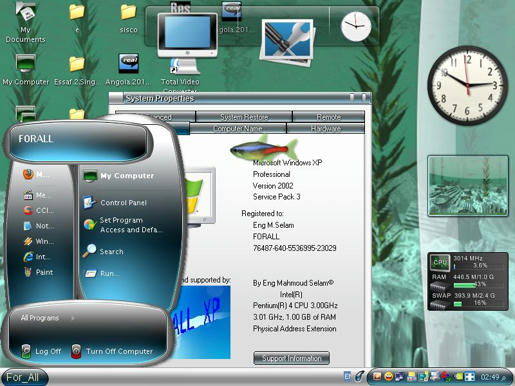Click the orange first tray icon
Viewport: 515px width, 386px height.
(x=377, y=377)
